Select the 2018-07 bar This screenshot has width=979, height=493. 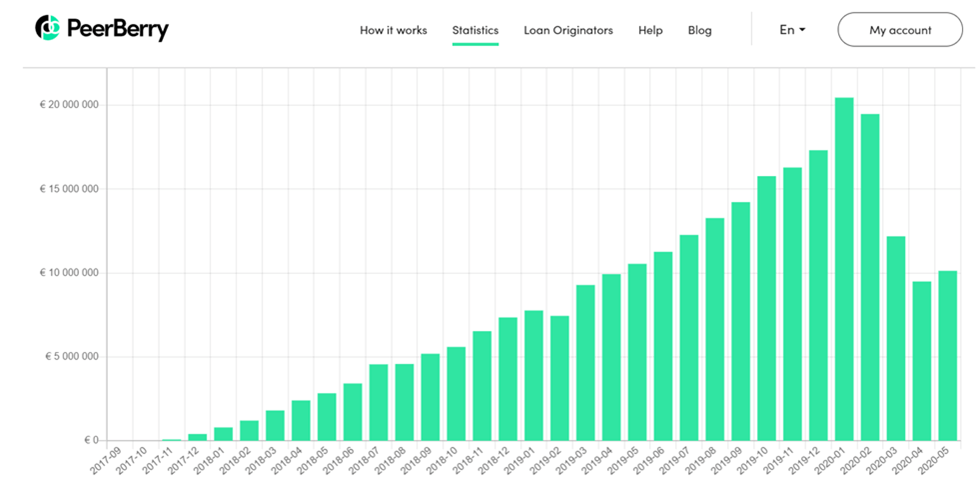pyautogui.click(x=378, y=402)
